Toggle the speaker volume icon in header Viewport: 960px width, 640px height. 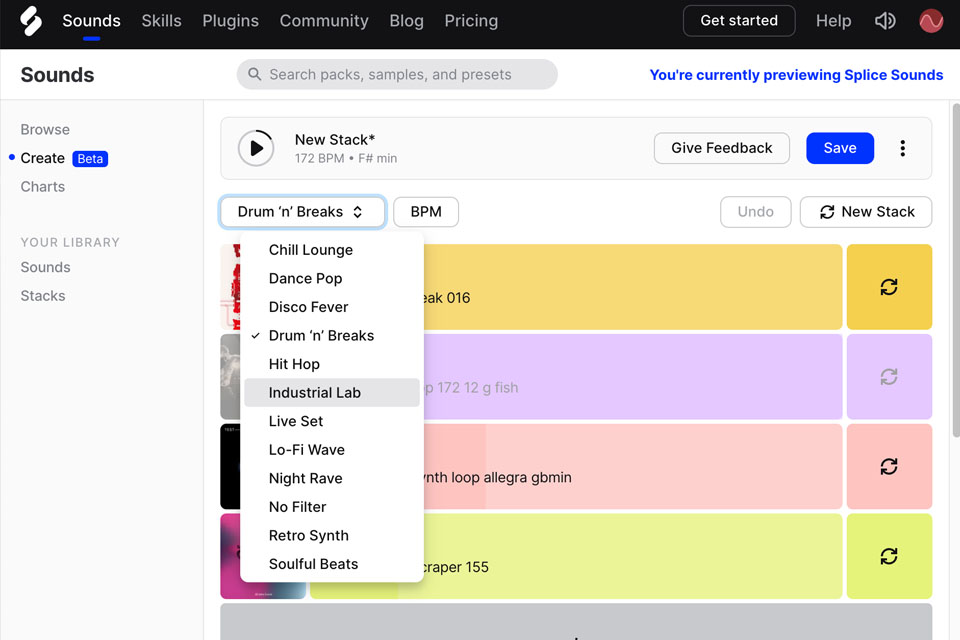(x=885, y=21)
